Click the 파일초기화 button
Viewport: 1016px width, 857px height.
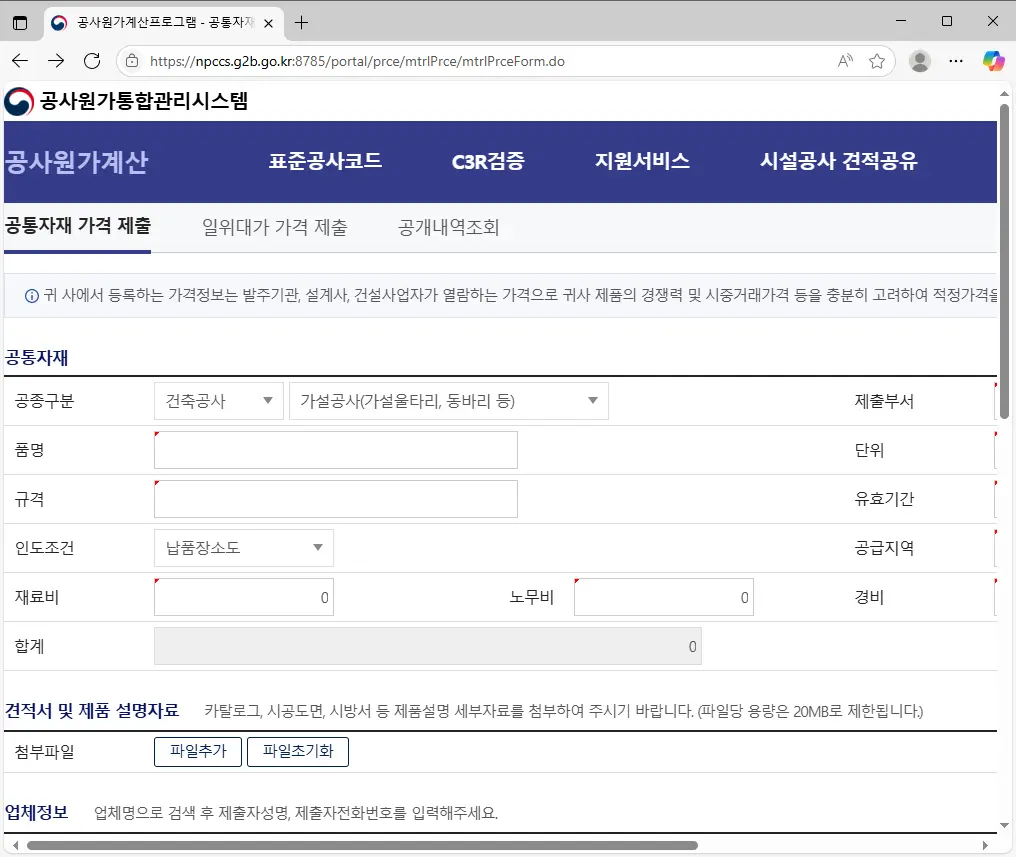[298, 751]
